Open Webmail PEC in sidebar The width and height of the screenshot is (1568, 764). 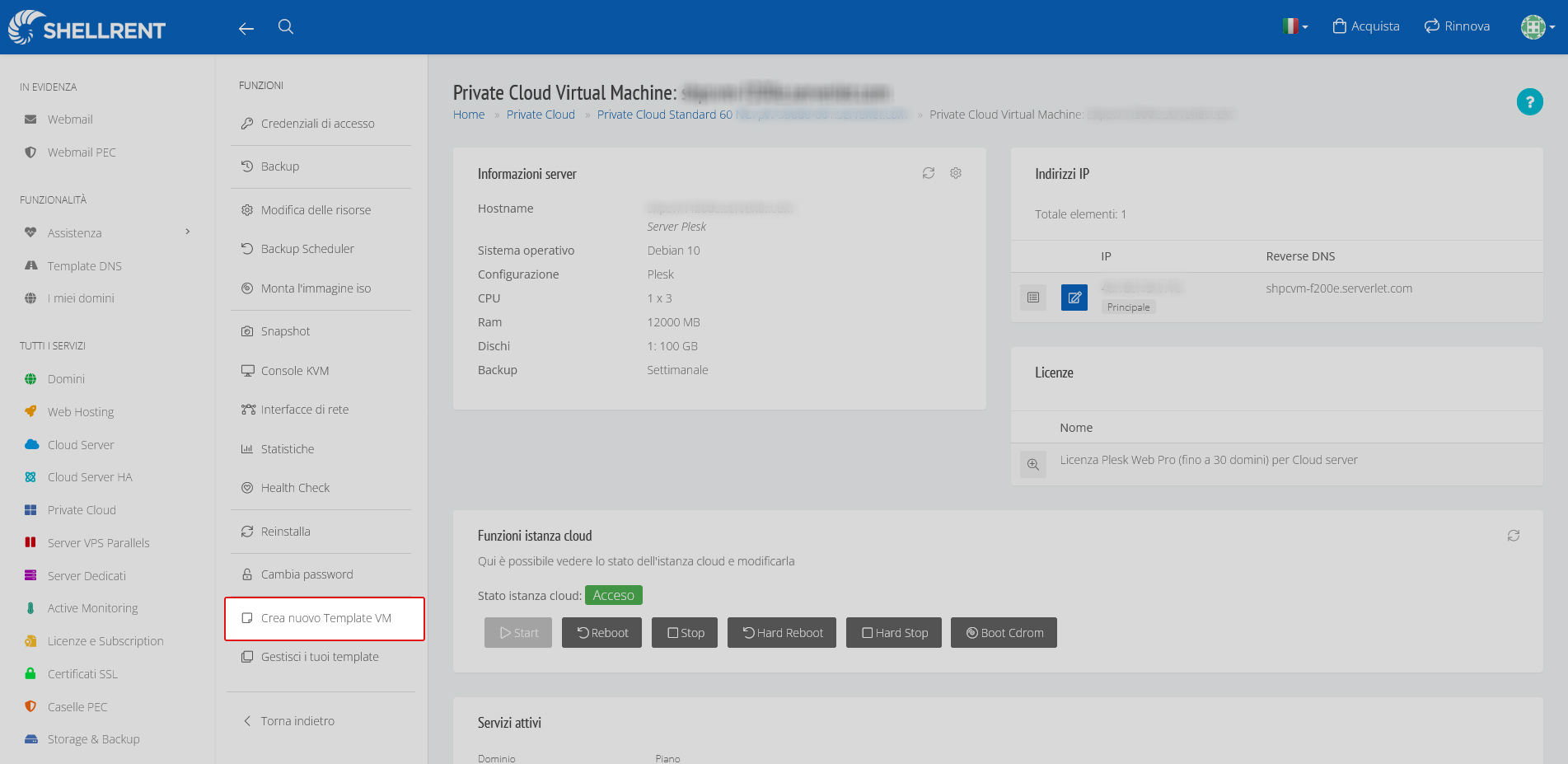pyautogui.click(x=82, y=152)
